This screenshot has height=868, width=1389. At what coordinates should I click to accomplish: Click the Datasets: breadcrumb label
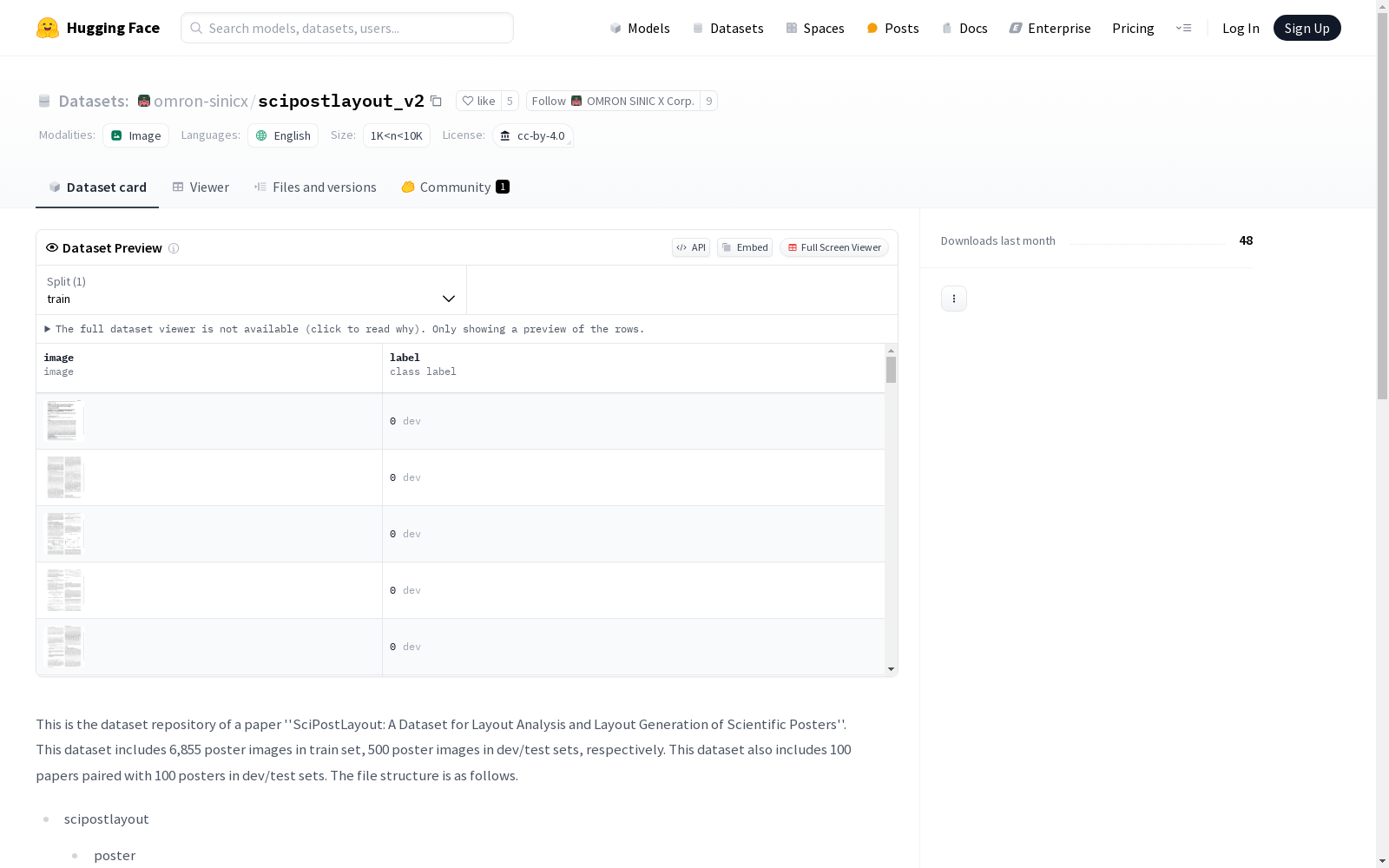(x=94, y=101)
